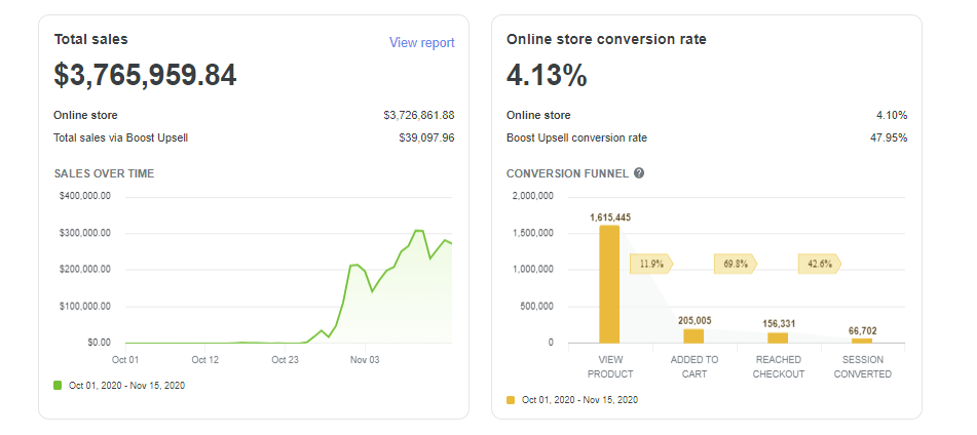Click the 4.10% online store rate
Image resolution: width=977 pixels, height=435 pixels.
(891, 115)
